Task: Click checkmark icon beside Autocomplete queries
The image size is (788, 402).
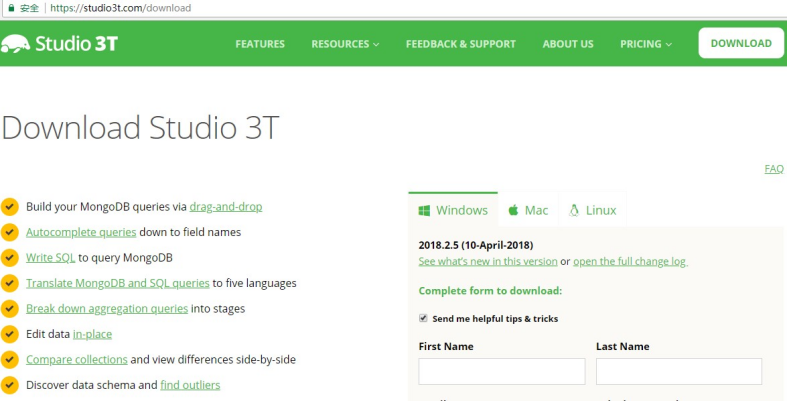Action: point(10,232)
